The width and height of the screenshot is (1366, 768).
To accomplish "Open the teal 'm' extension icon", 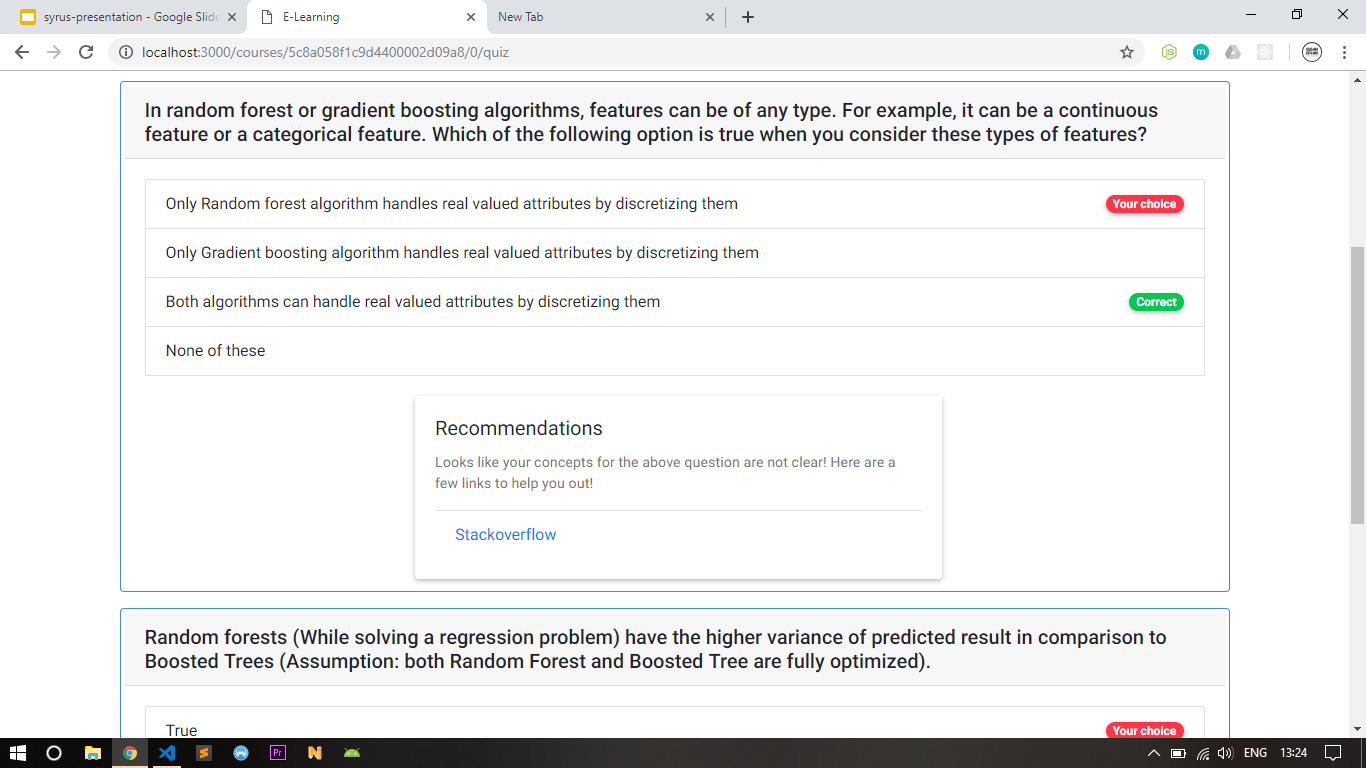I will (1201, 52).
